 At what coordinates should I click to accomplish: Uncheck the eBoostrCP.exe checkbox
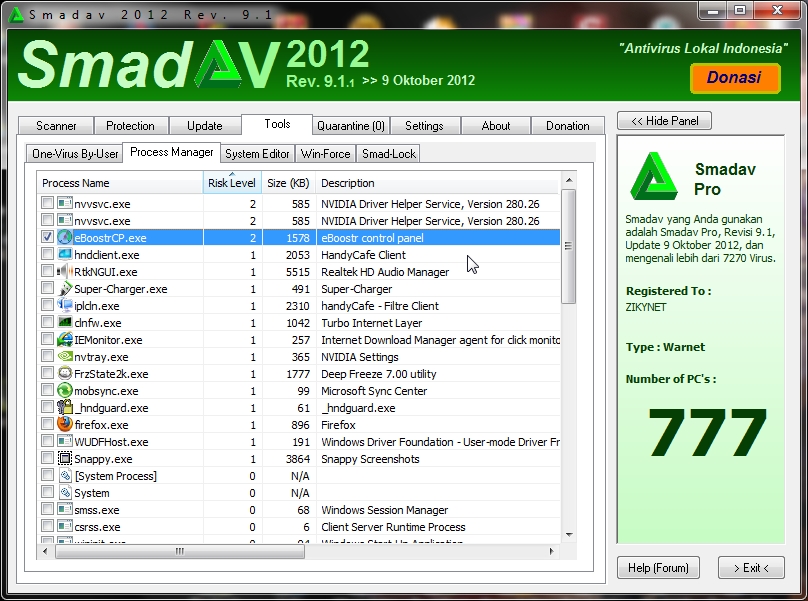[x=47, y=237]
